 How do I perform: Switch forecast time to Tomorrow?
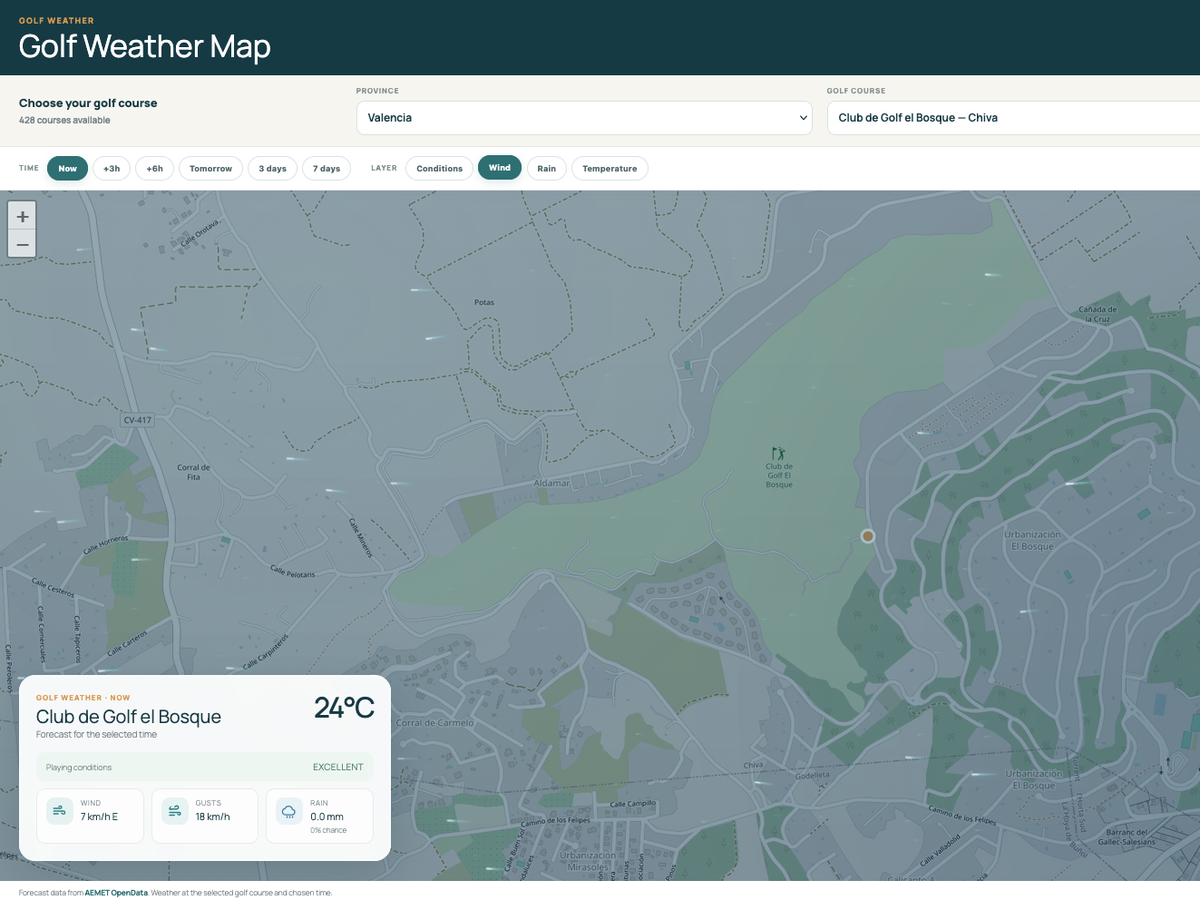pyautogui.click(x=211, y=168)
